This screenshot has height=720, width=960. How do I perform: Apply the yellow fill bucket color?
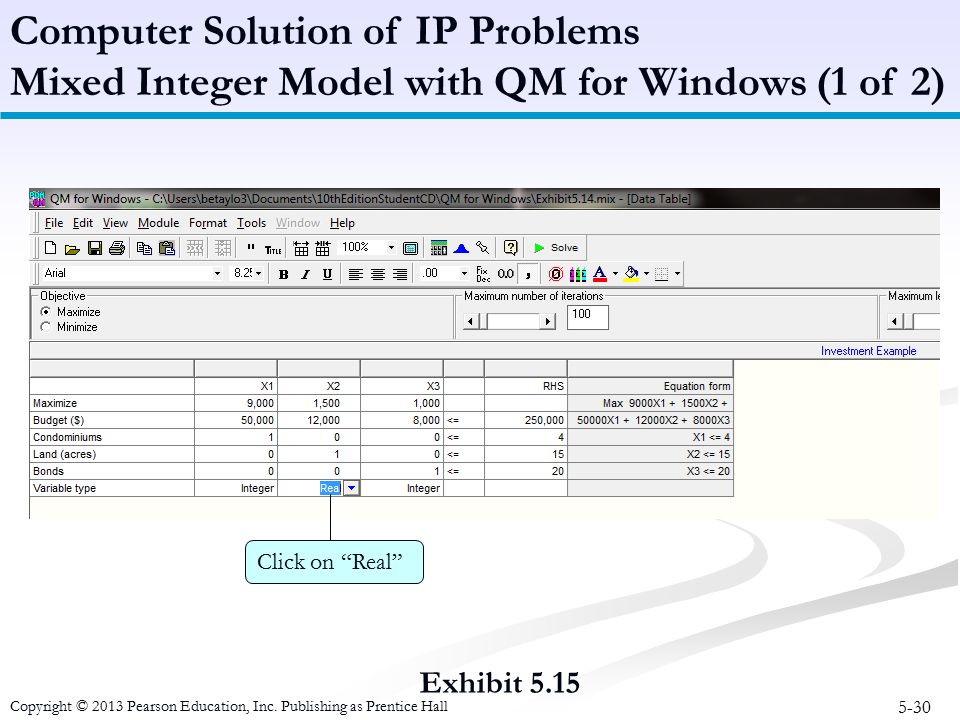pos(631,274)
